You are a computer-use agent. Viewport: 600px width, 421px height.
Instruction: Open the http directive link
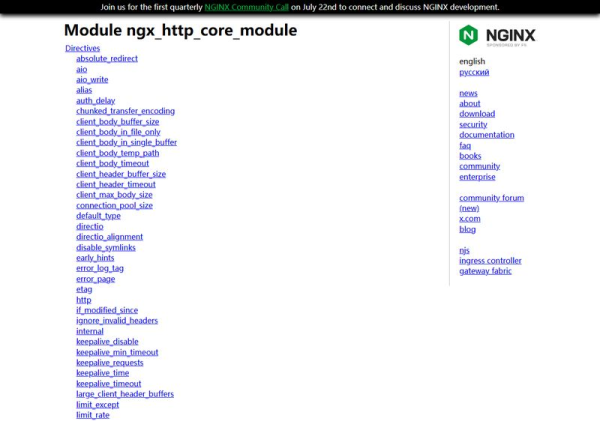click(x=84, y=300)
